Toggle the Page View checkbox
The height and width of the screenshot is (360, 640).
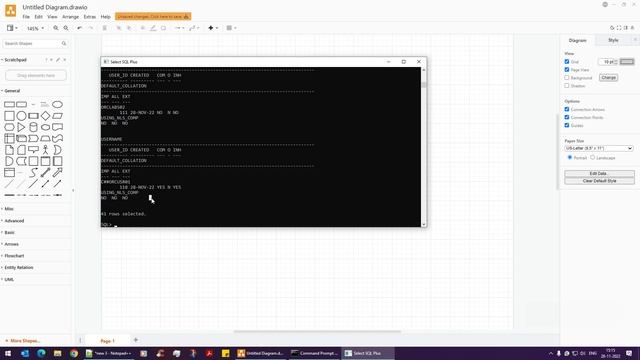point(567,70)
